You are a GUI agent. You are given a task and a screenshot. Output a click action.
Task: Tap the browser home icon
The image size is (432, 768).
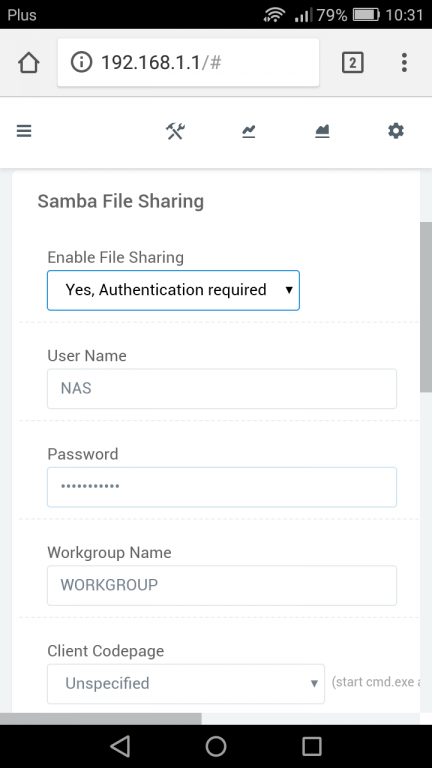(29, 63)
